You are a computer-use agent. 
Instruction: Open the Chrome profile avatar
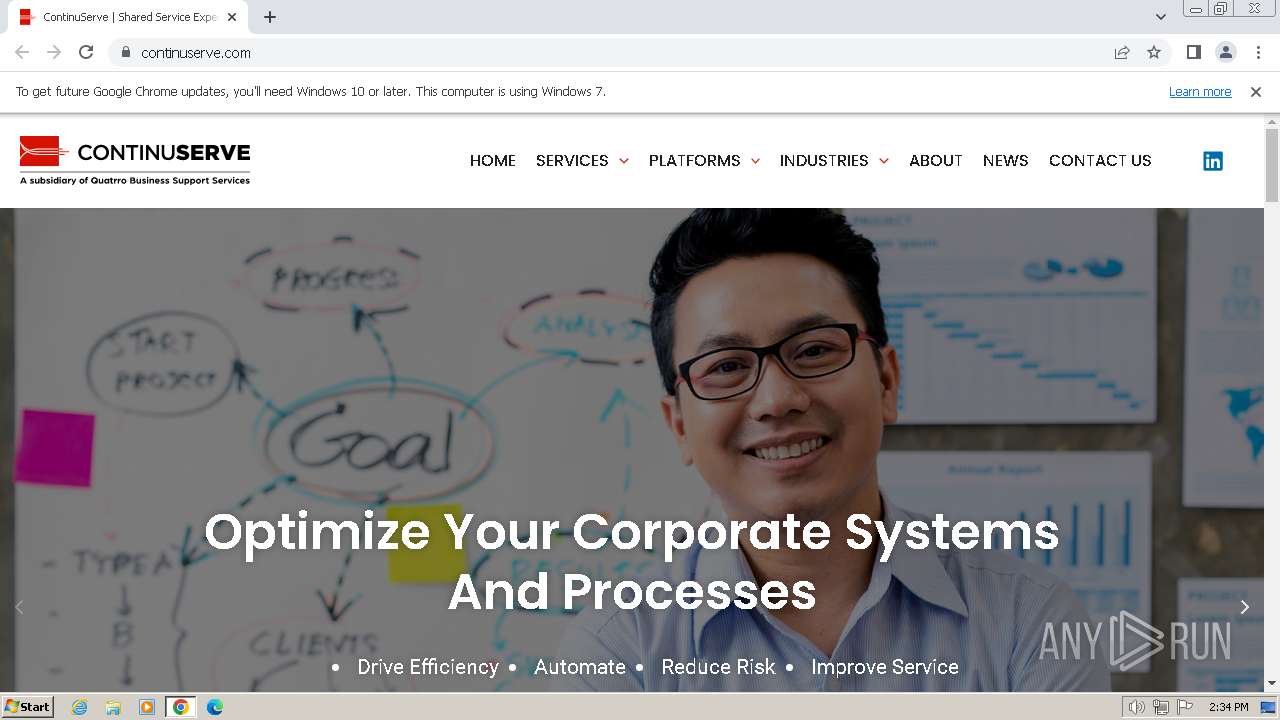1225,52
